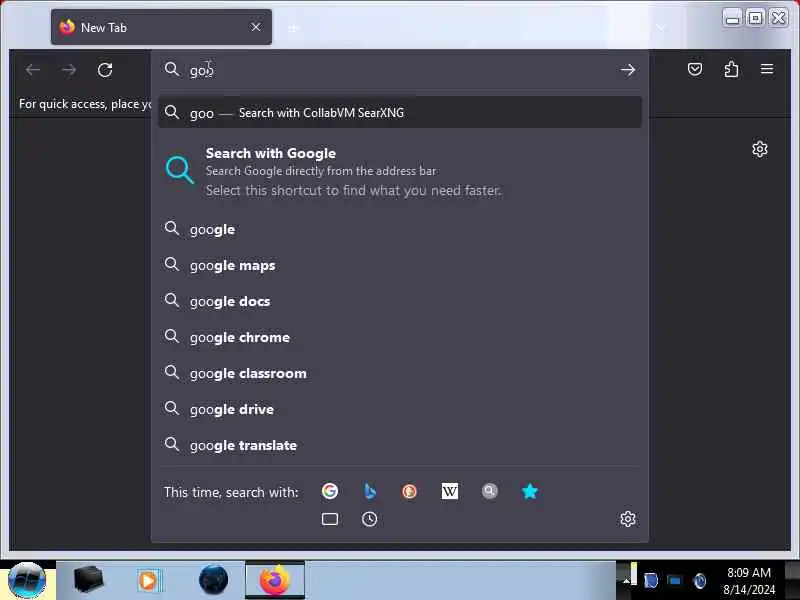Open the Extensions puzzle icon
The width and height of the screenshot is (800, 600).
point(731,69)
